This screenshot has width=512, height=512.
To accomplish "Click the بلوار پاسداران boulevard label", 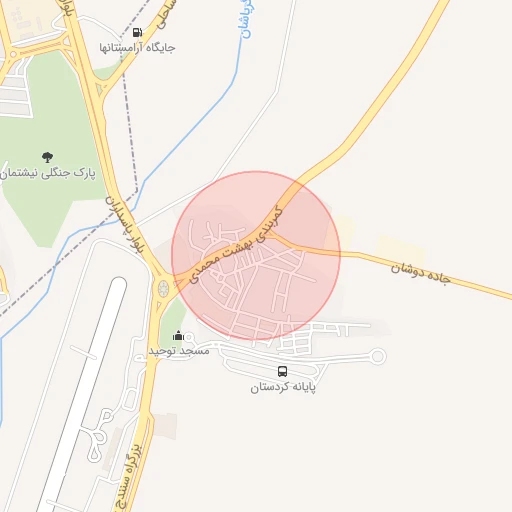I will coord(125,225).
